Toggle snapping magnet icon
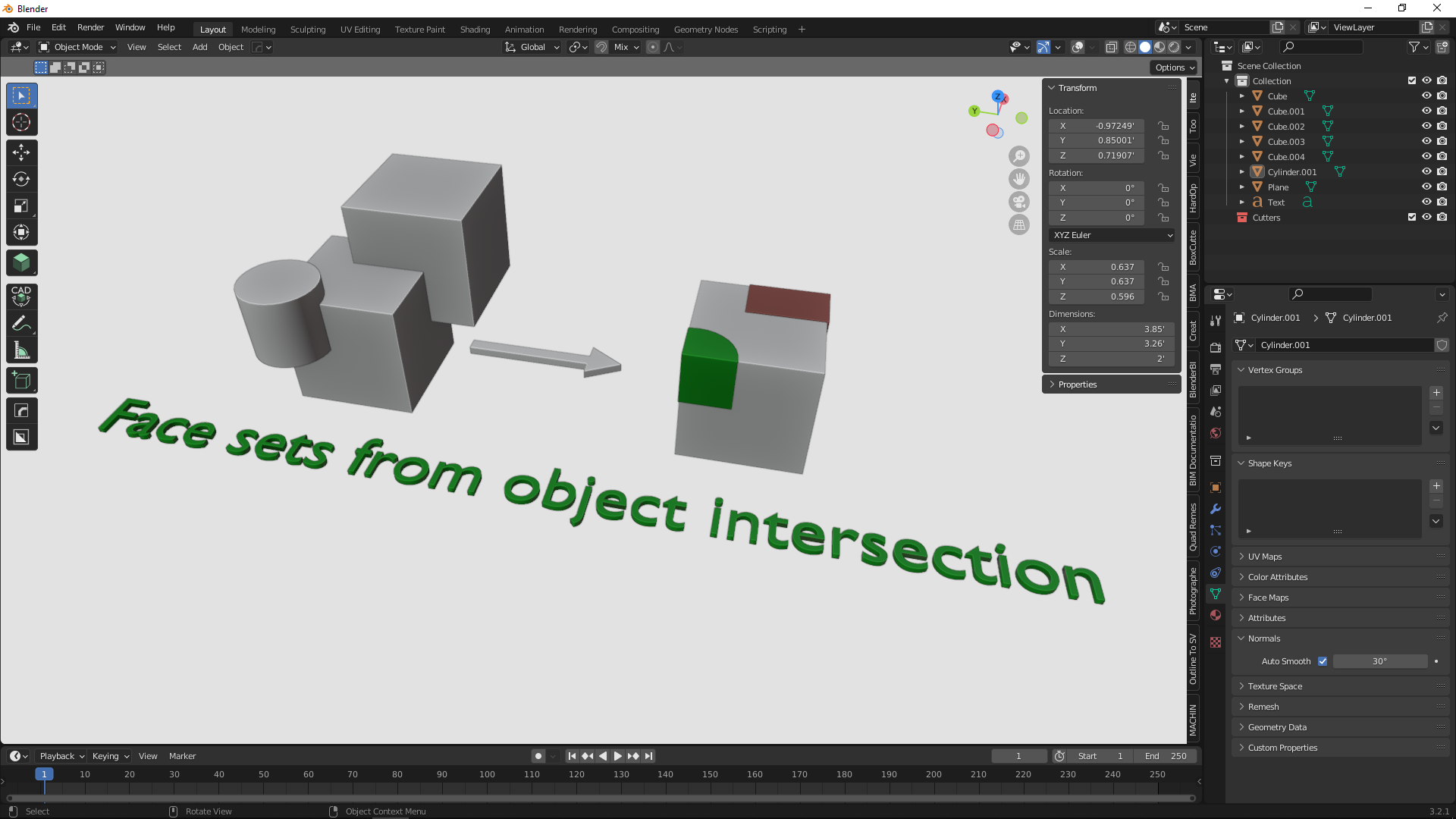 tap(601, 47)
